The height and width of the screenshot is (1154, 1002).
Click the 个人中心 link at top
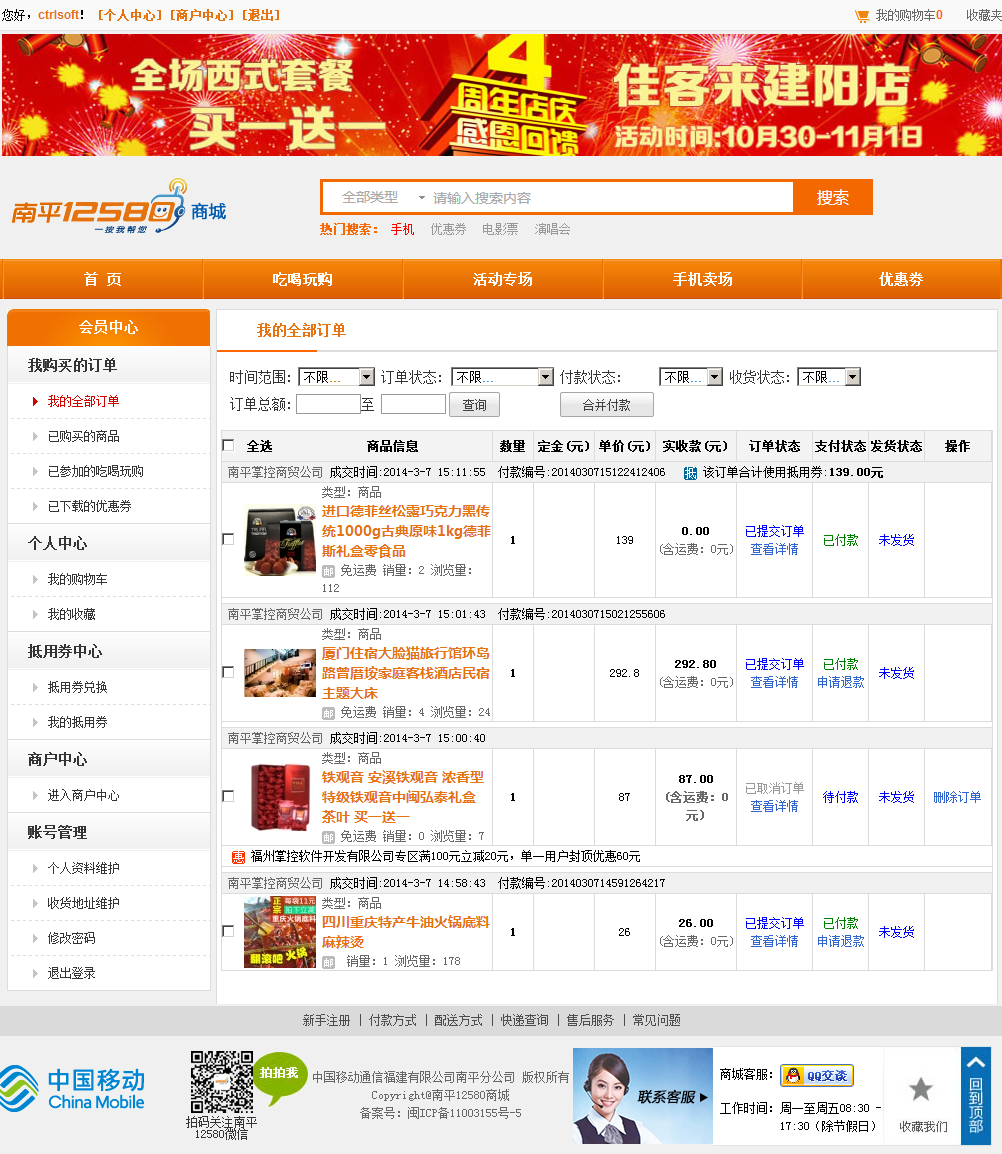pyautogui.click(x=130, y=15)
